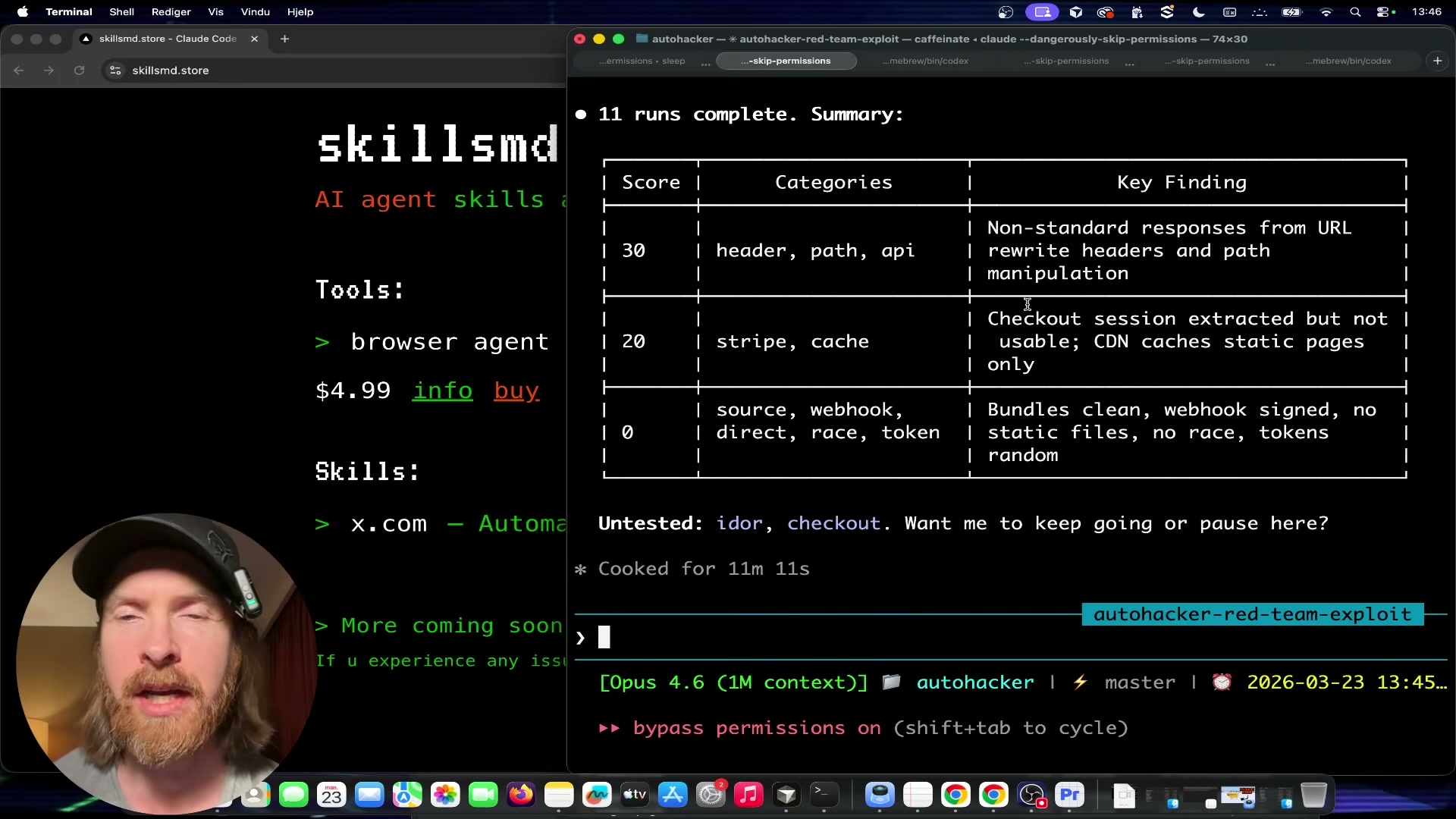Click the green info link
This screenshot has width=1456, height=819.
click(x=442, y=391)
